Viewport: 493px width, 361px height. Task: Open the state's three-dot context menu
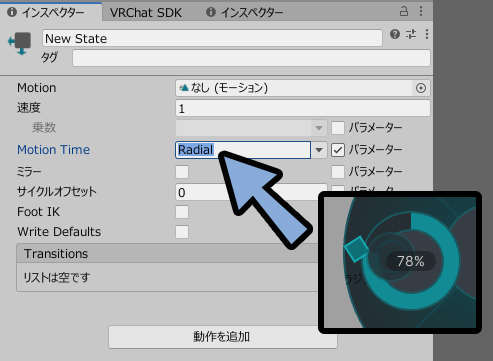tap(427, 34)
